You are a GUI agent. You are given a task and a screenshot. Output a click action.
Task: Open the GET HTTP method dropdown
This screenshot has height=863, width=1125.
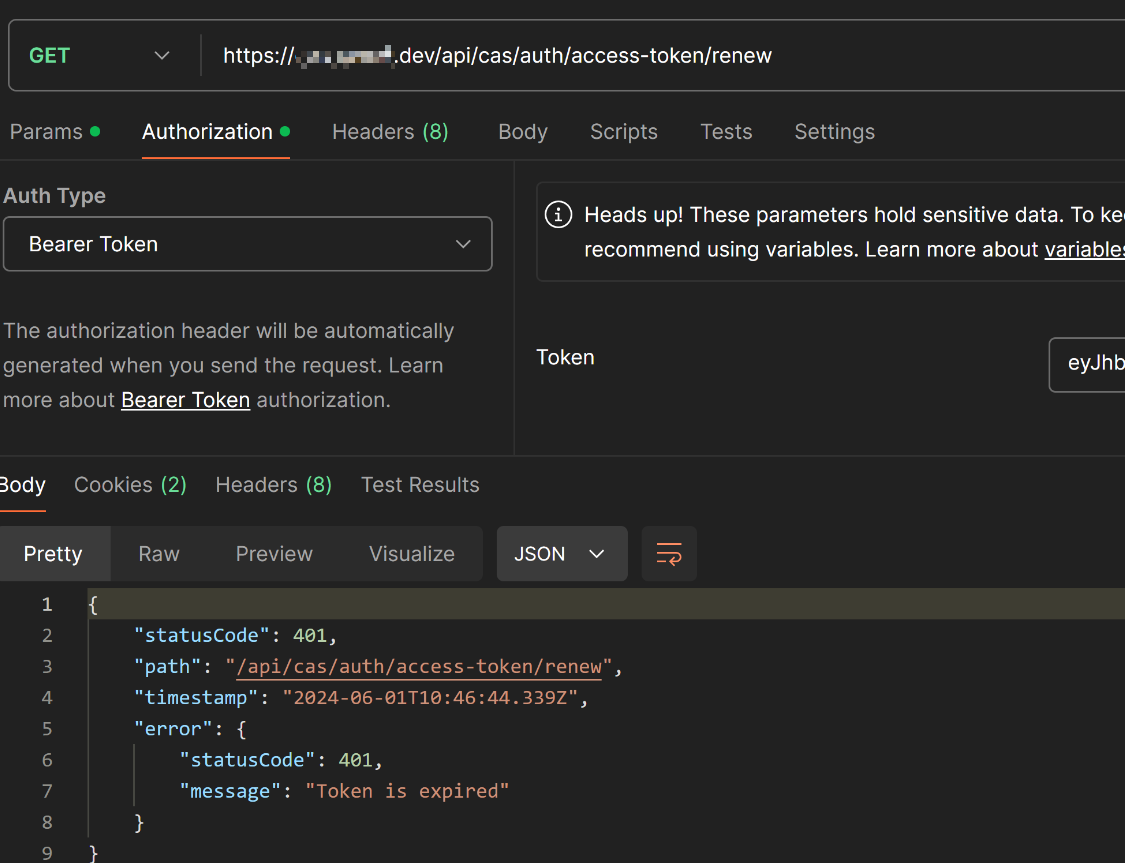point(100,55)
